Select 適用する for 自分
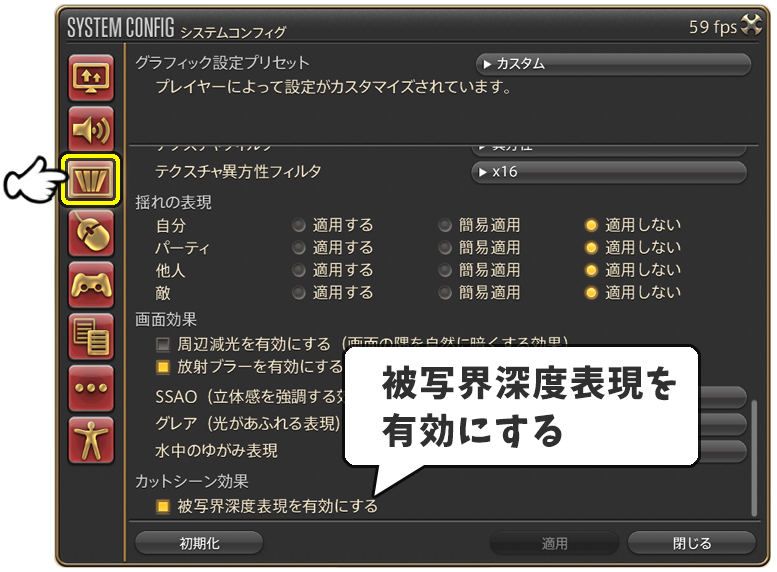The image size is (777, 572). 299,226
